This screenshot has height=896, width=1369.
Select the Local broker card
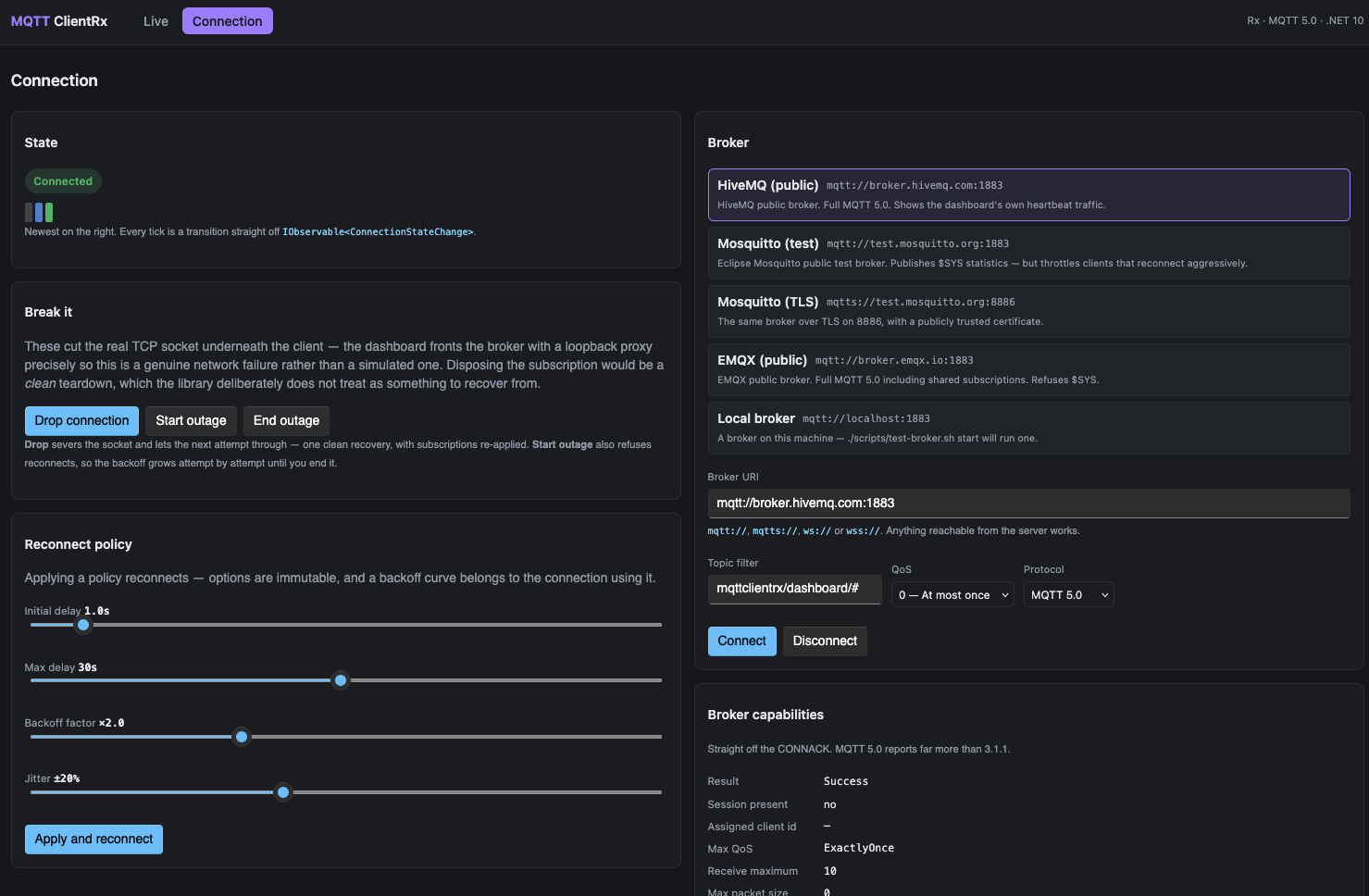click(1028, 428)
